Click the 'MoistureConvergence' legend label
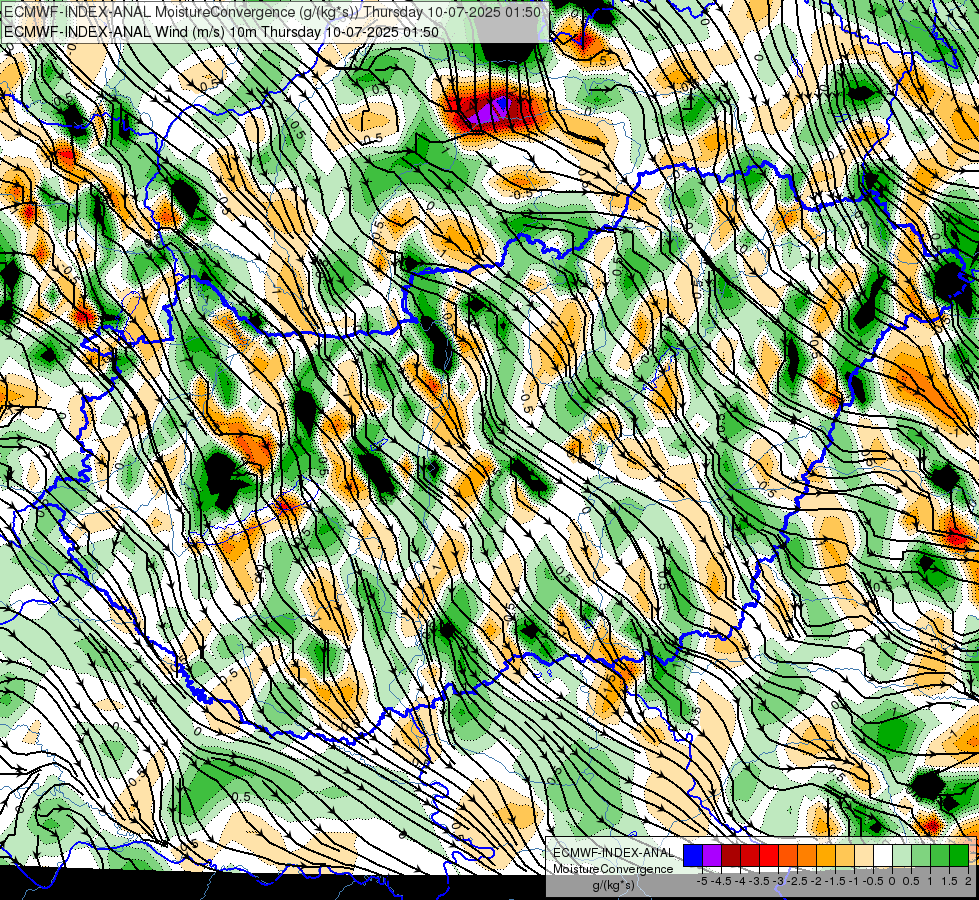This screenshot has width=979, height=900. pos(613,869)
